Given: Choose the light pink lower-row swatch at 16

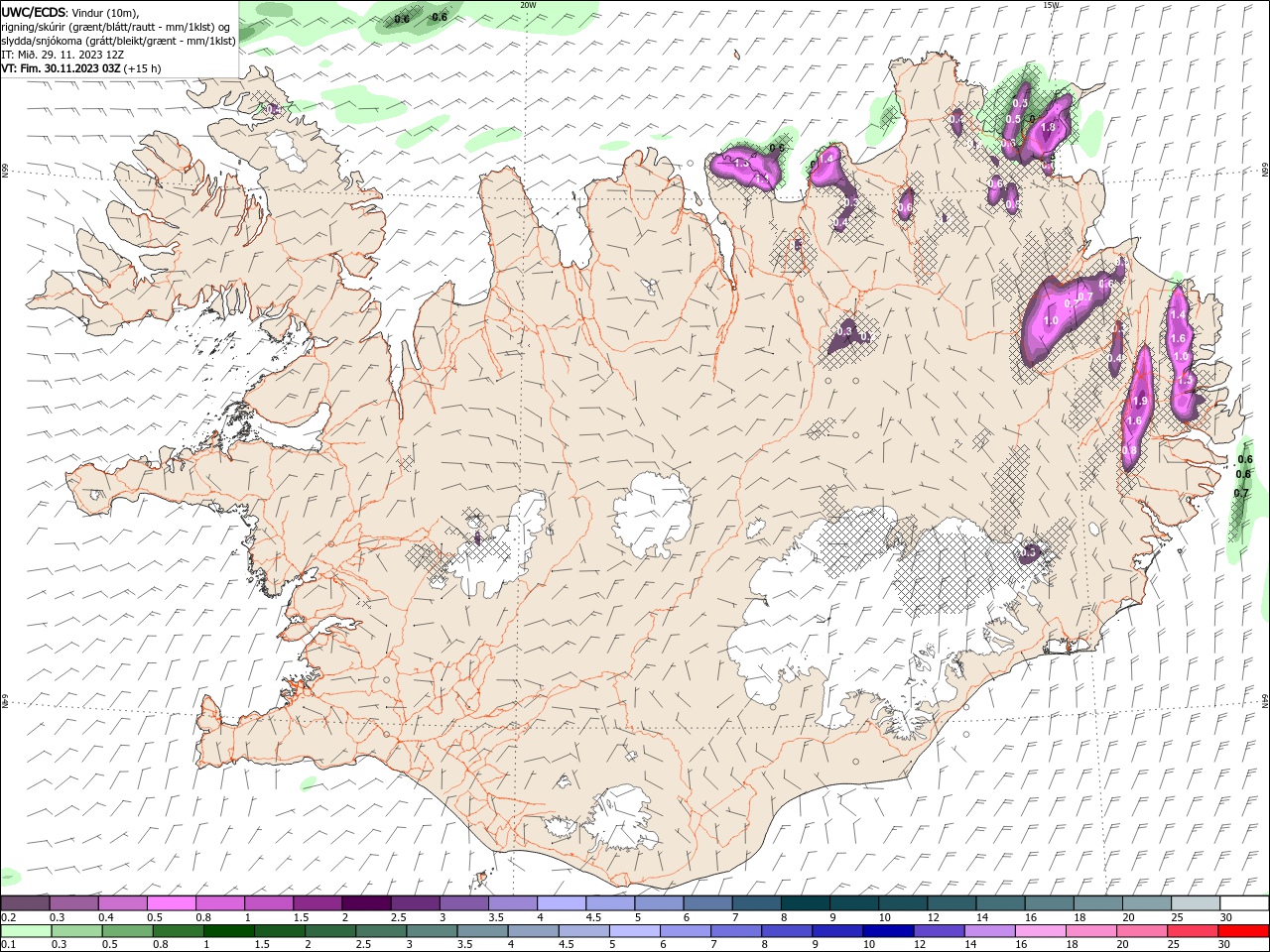Looking at the screenshot, I should (1040, 931).
